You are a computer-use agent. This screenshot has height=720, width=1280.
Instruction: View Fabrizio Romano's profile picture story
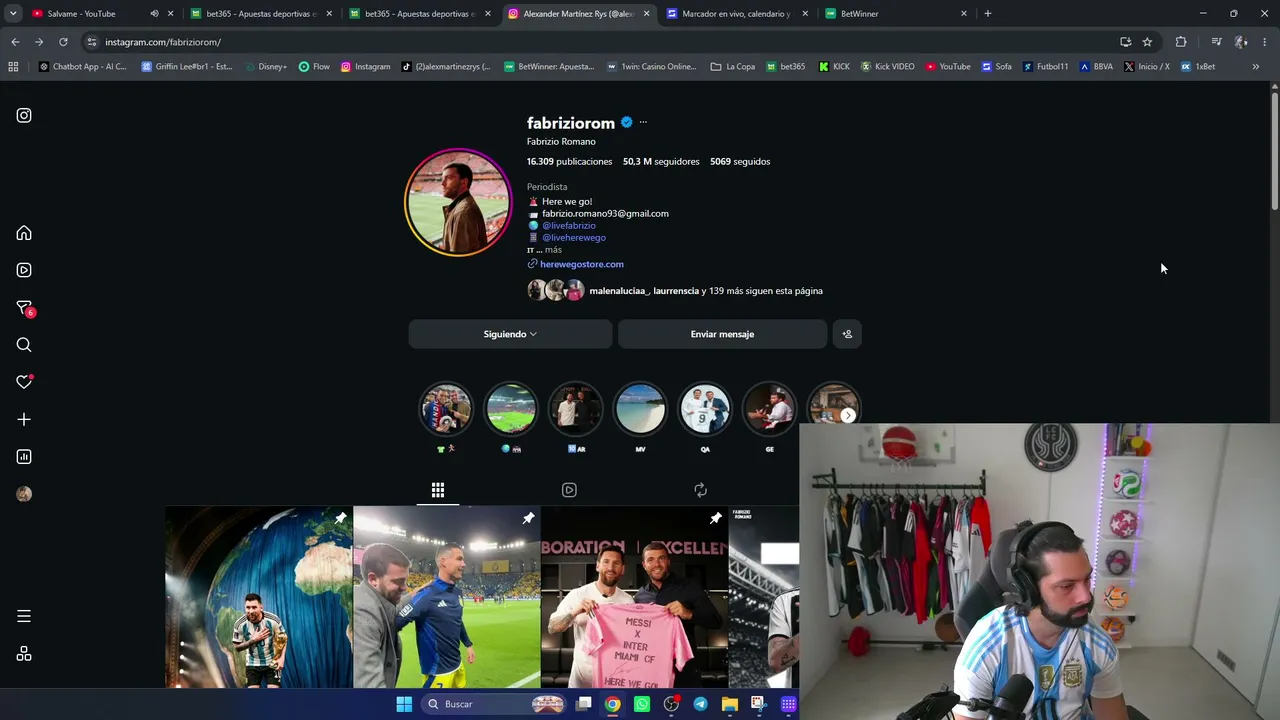coord(458,202)
